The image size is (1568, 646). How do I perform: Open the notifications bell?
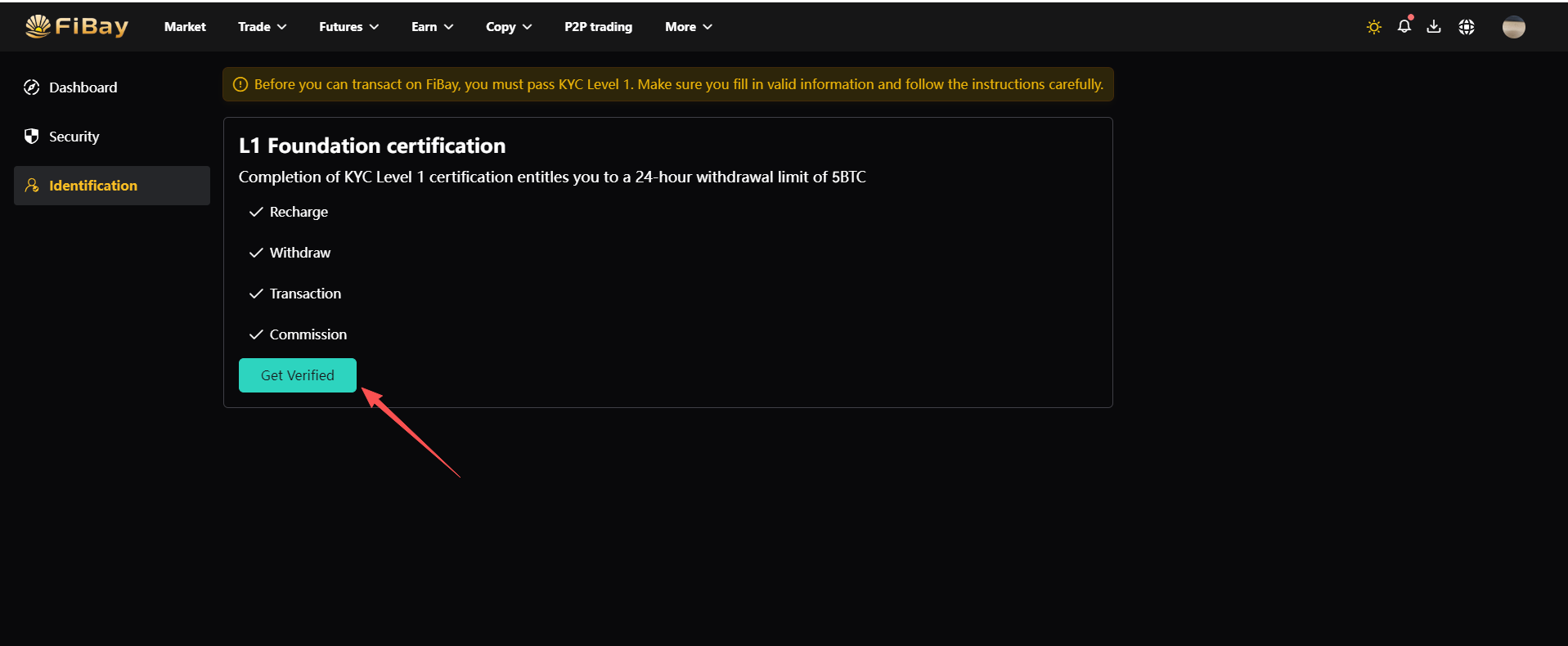1404,26
